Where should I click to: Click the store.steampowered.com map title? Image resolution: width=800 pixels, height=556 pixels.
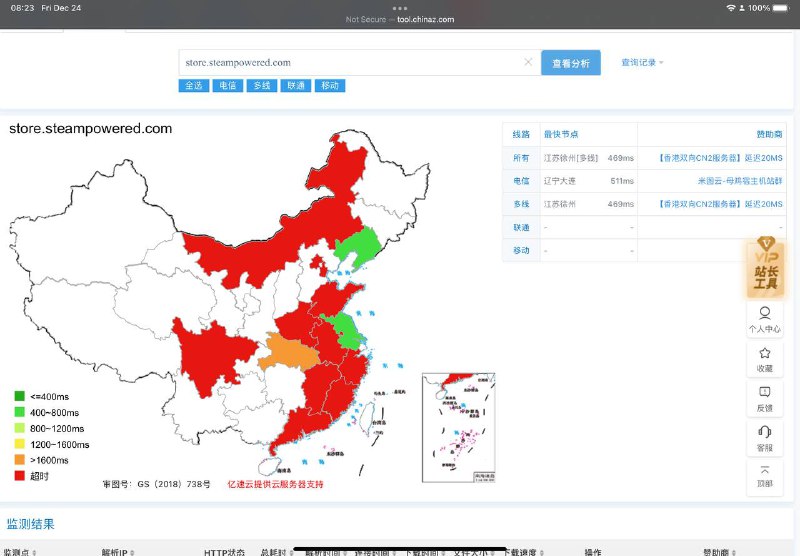tap(91, 129)
